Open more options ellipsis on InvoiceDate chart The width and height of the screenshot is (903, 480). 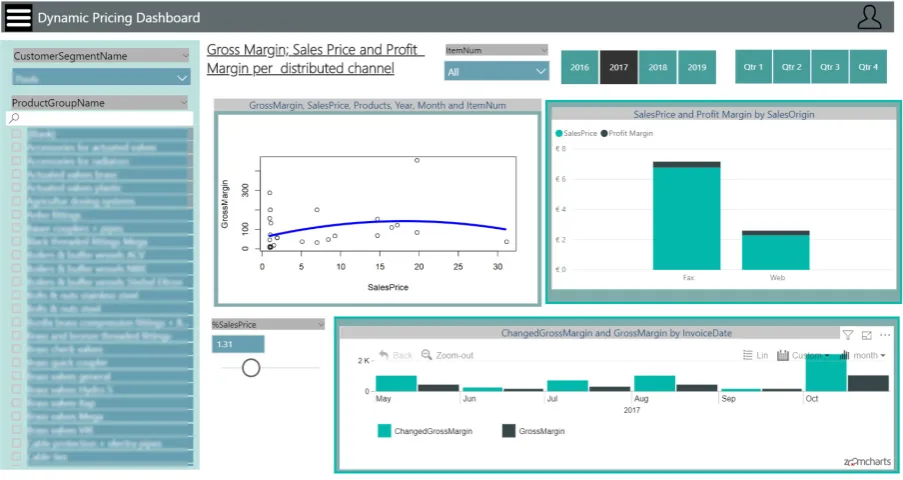tap(885, 335)
